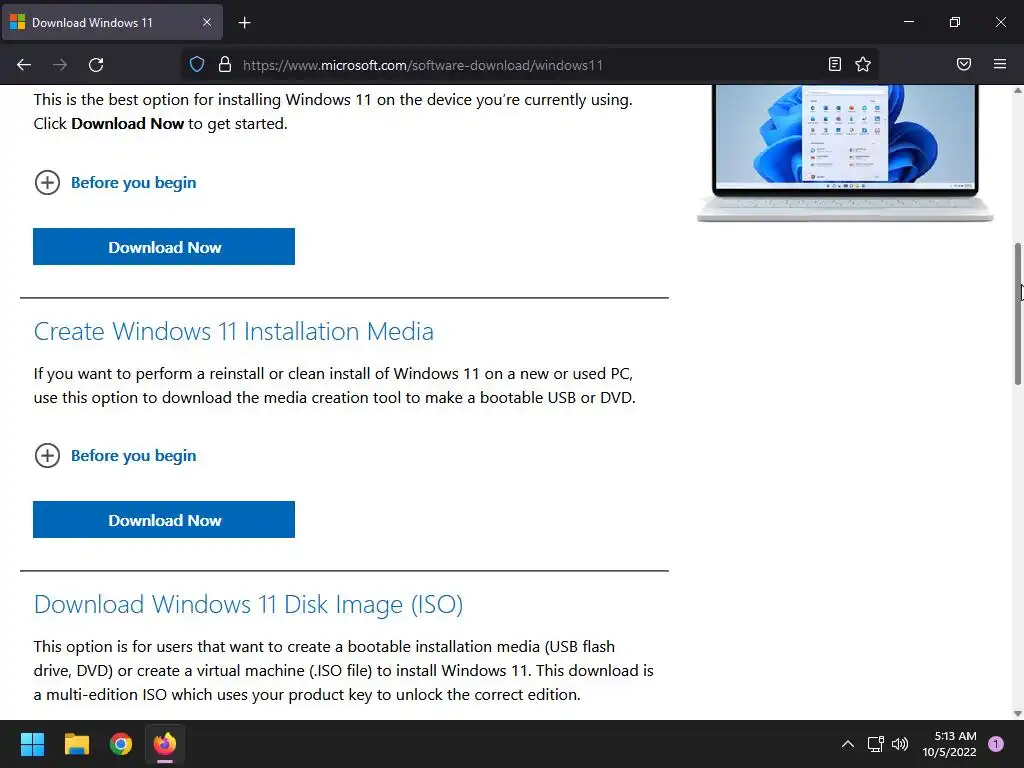This screenshot has width=1024, height=768.
Task: Click the Download Windows 11 Disk Image (ISO) heading
Action: (x=248, y=605)
